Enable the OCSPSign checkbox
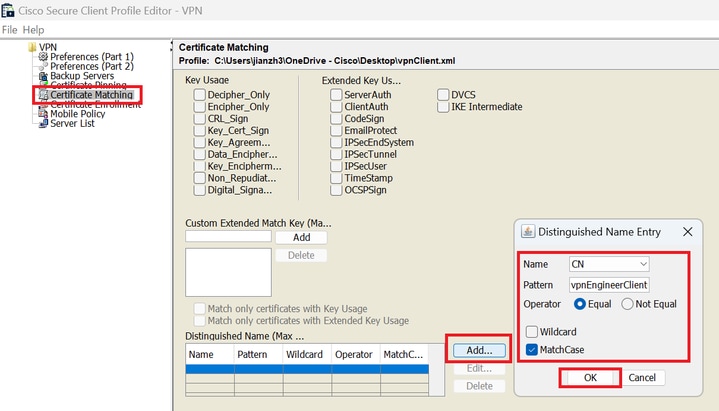This screenshot has width=719, height=411. pyautogui.click(x=336, y=190)
